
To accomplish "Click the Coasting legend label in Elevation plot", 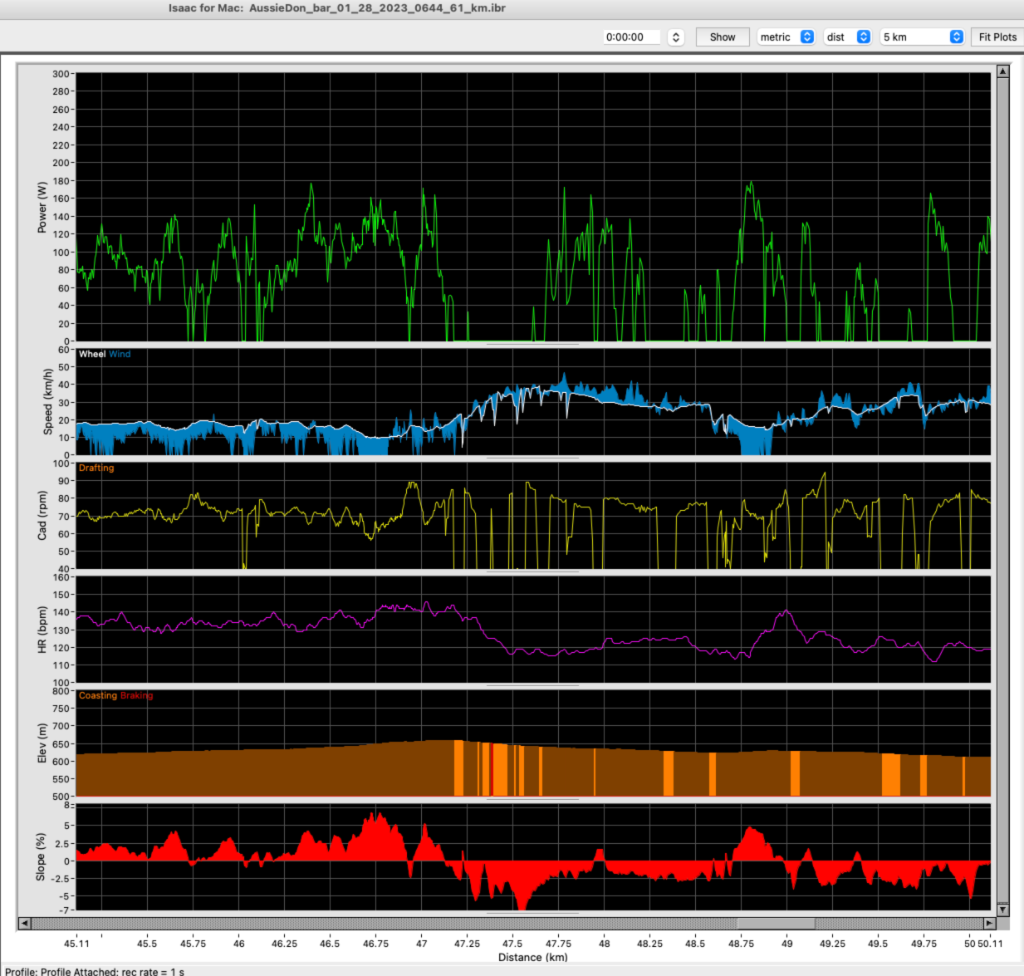I will [98, 695].
